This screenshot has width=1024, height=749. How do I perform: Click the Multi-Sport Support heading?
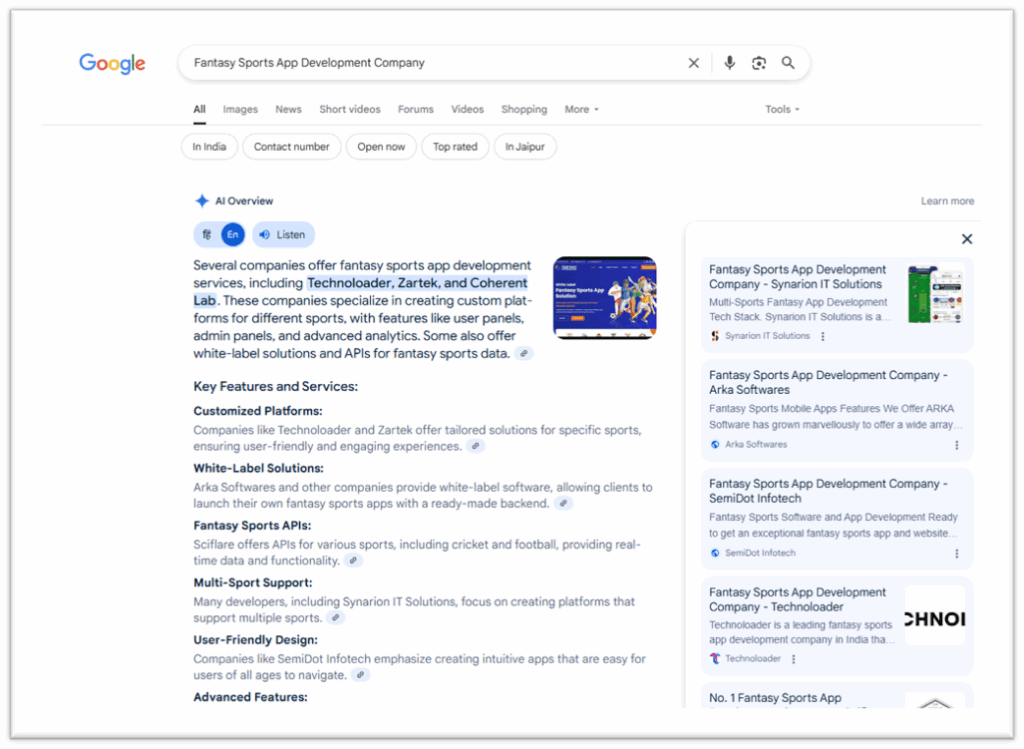(x=253, y=582)
